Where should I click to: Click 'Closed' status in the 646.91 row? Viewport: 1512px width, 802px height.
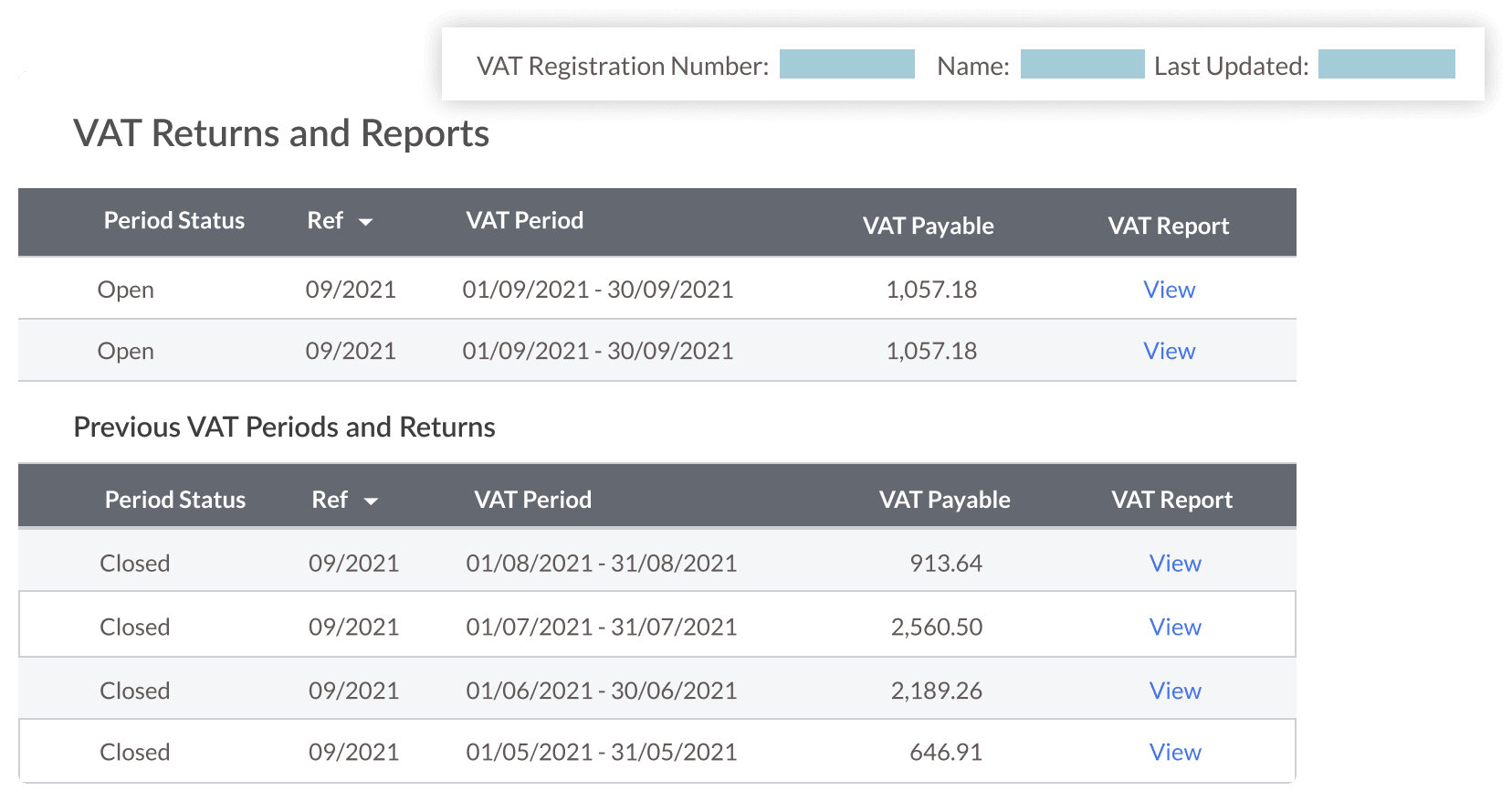coord(135,753)
